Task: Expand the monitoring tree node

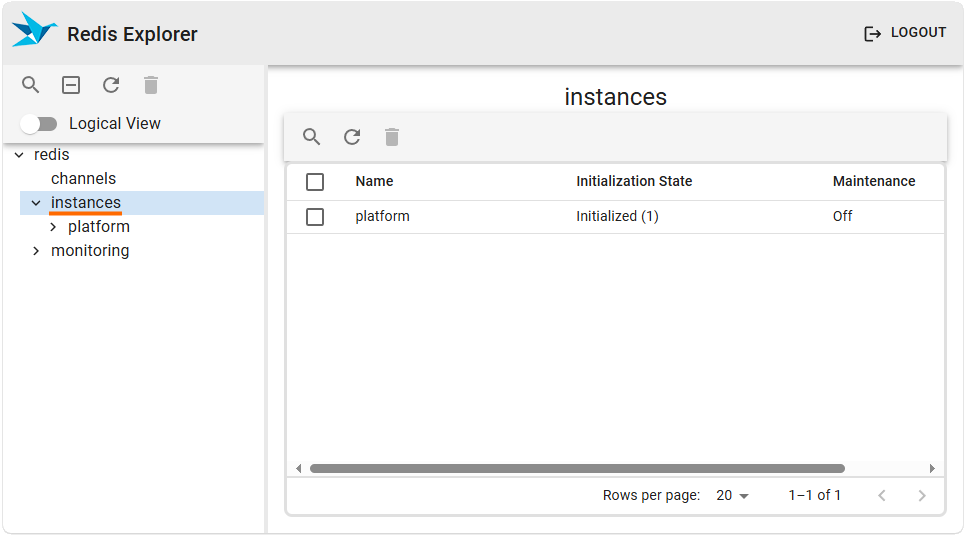Action: pyautogui.click(x=36, y=251)
